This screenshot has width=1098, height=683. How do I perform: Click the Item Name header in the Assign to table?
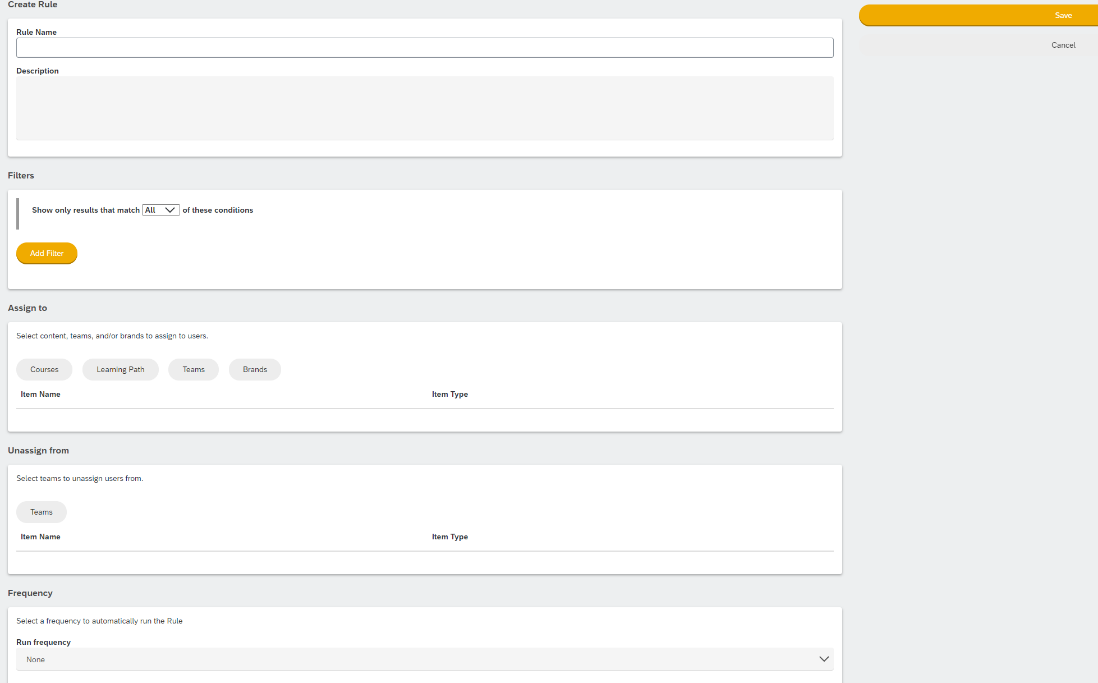[41, 394]
